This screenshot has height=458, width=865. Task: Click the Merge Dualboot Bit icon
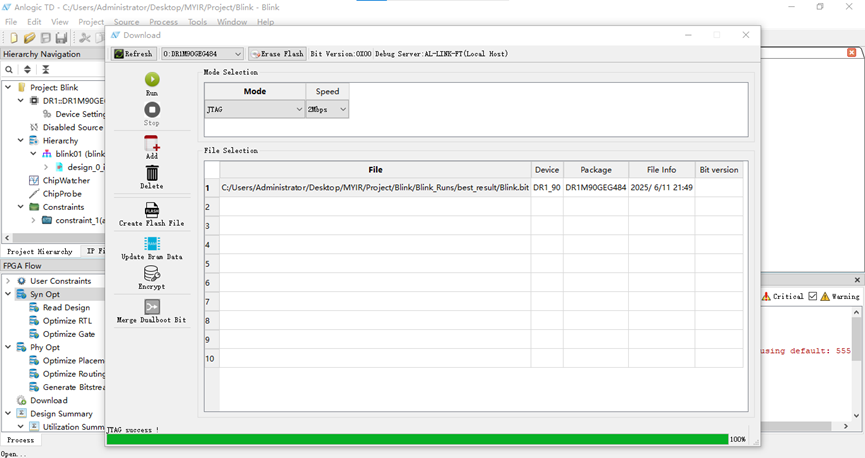(x=152, y=307)
